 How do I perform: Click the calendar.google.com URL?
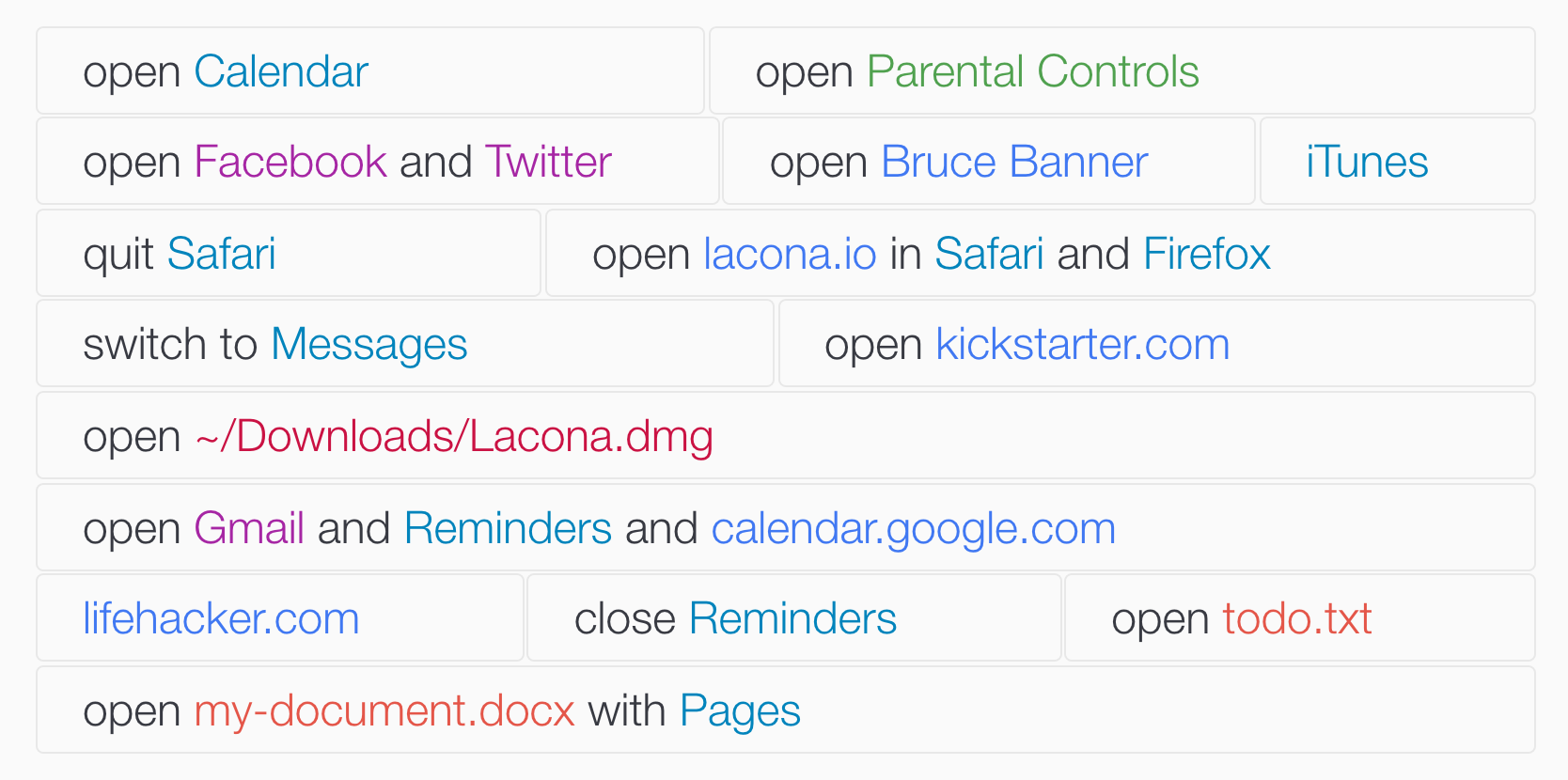tap(913, 528)
